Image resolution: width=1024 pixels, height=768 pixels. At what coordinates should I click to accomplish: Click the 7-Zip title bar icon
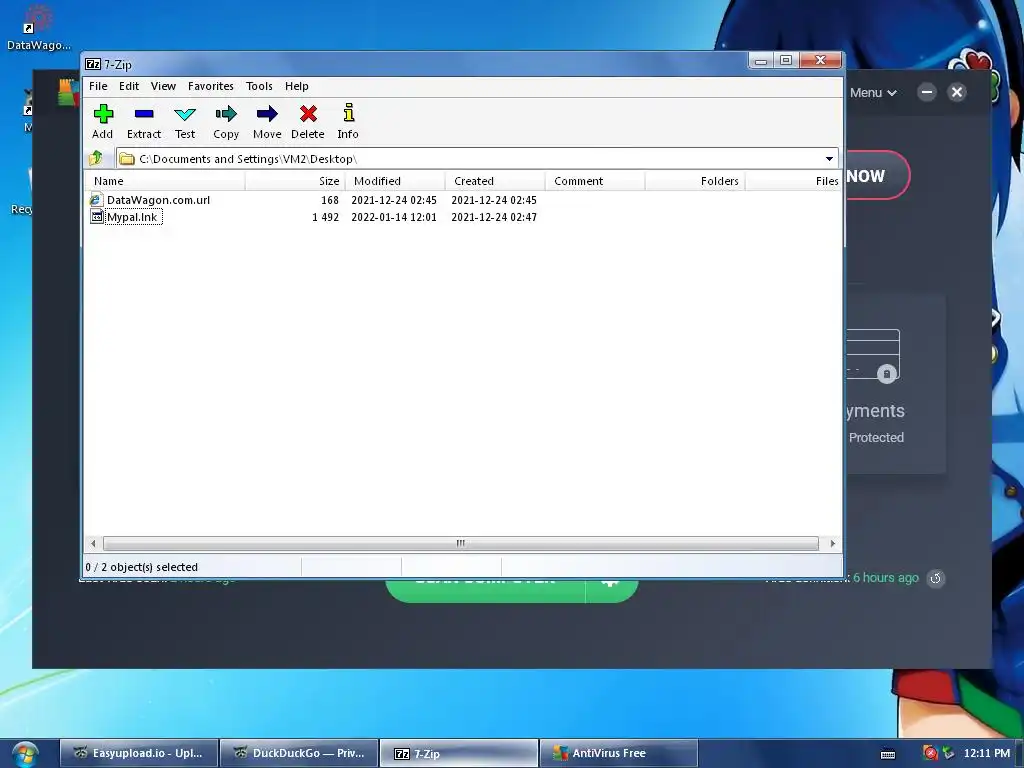pyautogui.click(x=93, y=64)
